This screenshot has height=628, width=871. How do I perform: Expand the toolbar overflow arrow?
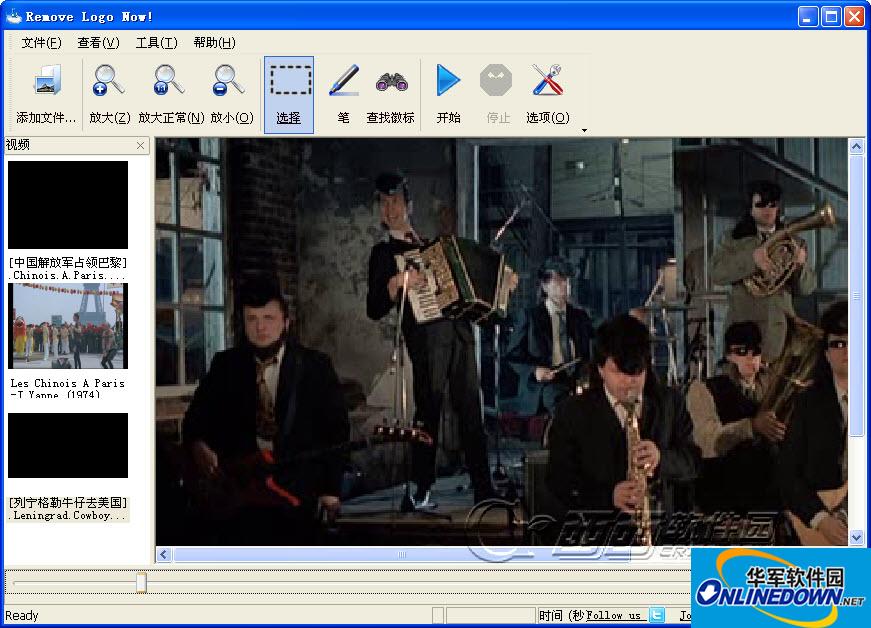click(584, 130)
